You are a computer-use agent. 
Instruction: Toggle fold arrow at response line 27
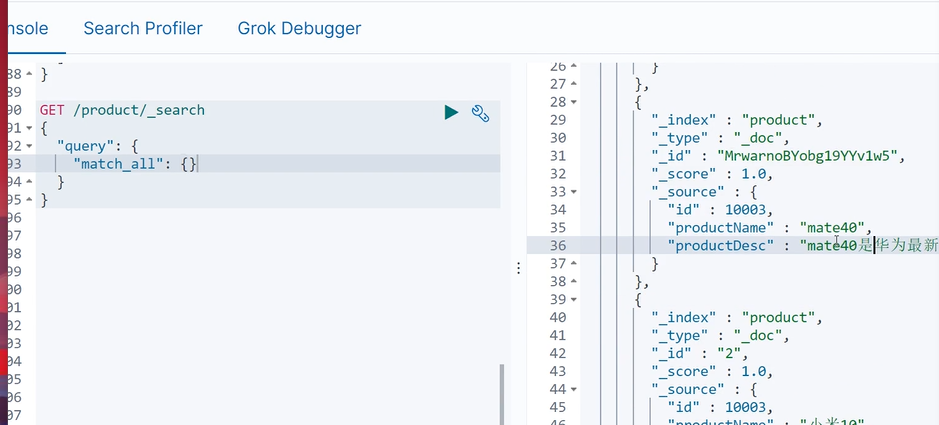pos(574,84)
